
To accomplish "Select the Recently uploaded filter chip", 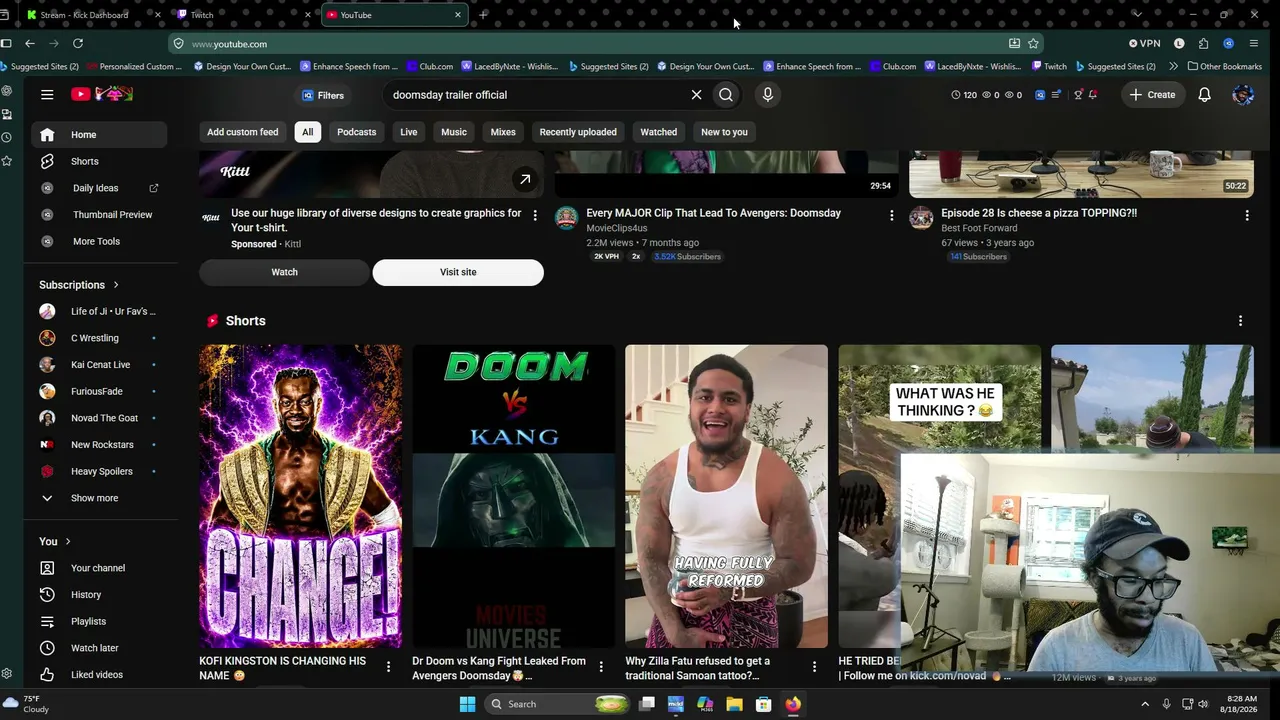I will (578, 132).
